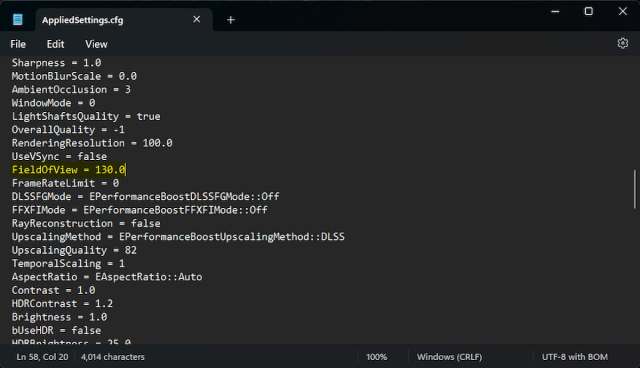Click the FrameRateLimit = 0 line

pyautogui.click(x=65, y=183)
